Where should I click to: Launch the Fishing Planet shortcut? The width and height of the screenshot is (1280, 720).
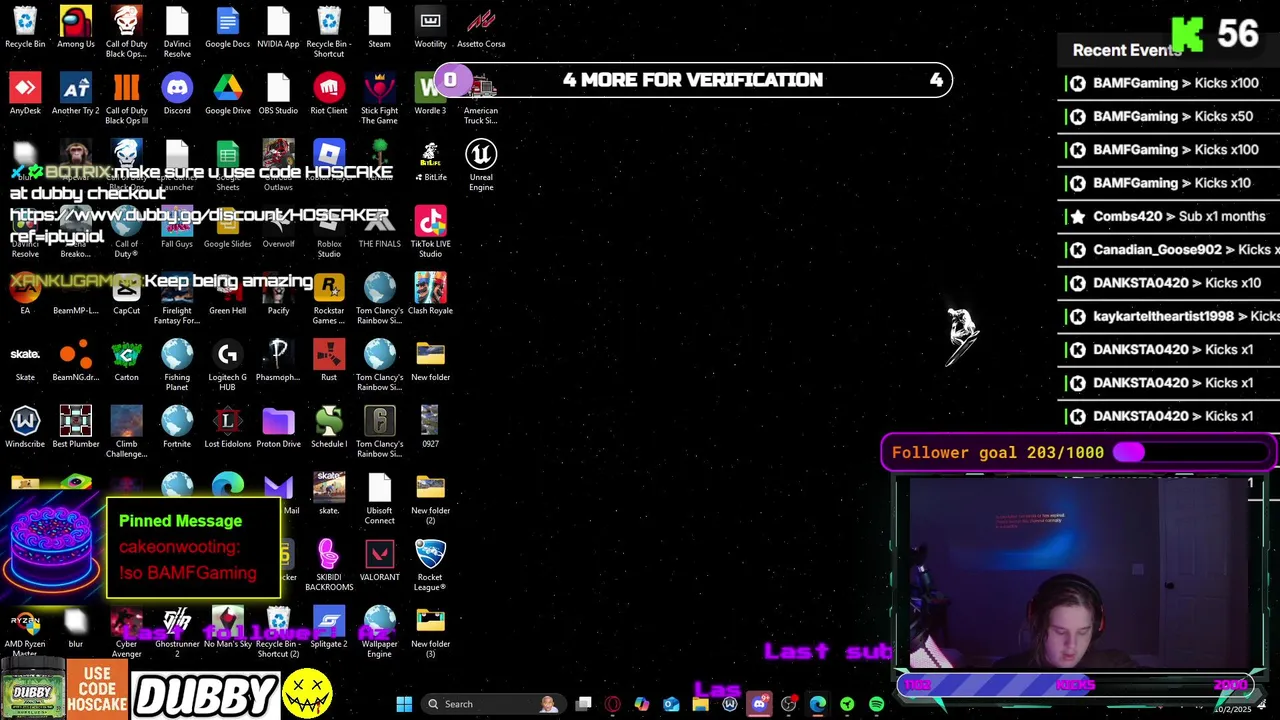coord(177,365)
